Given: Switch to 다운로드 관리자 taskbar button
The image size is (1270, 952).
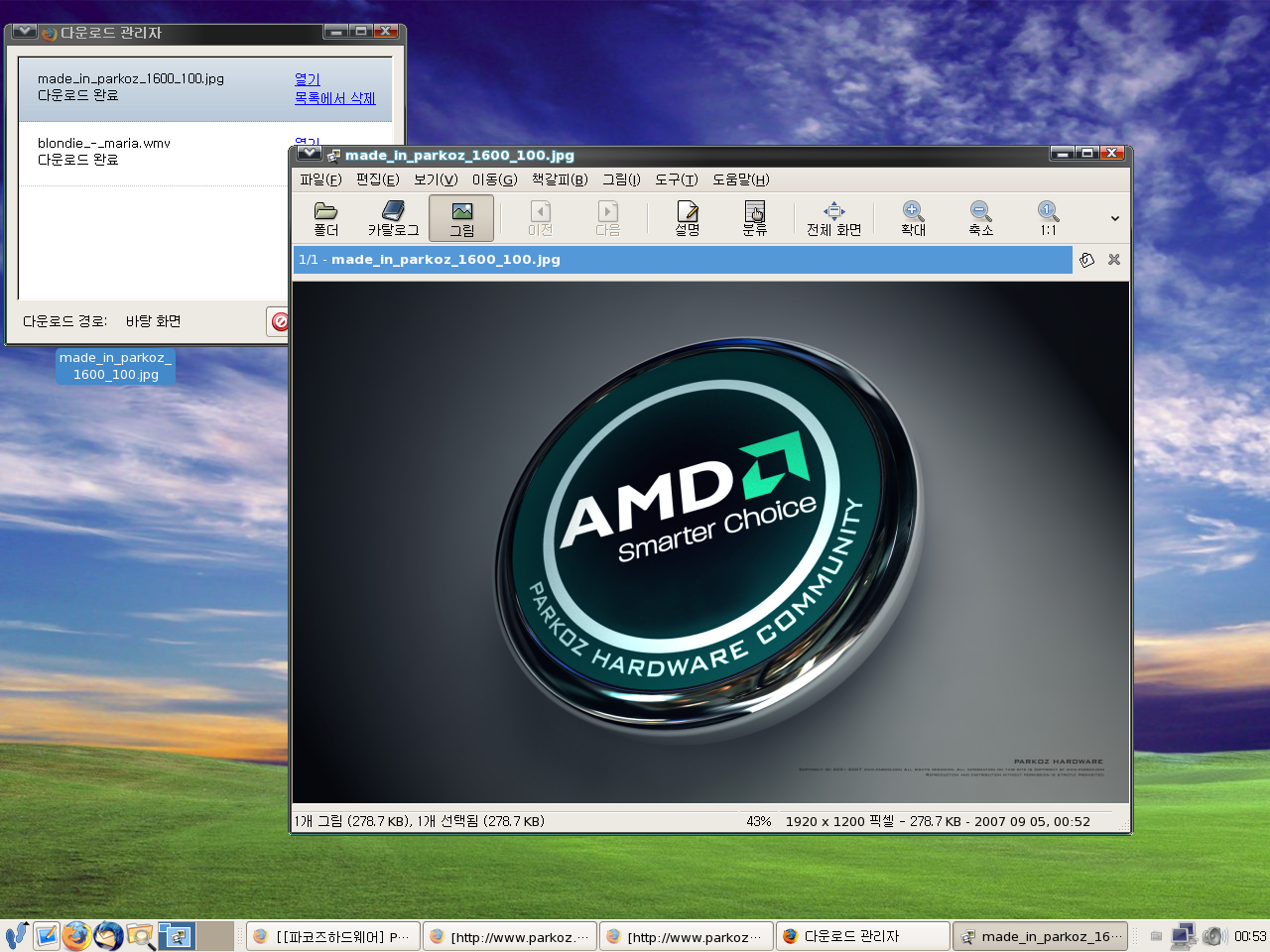Looking at the screenshot, I should 862,936.
